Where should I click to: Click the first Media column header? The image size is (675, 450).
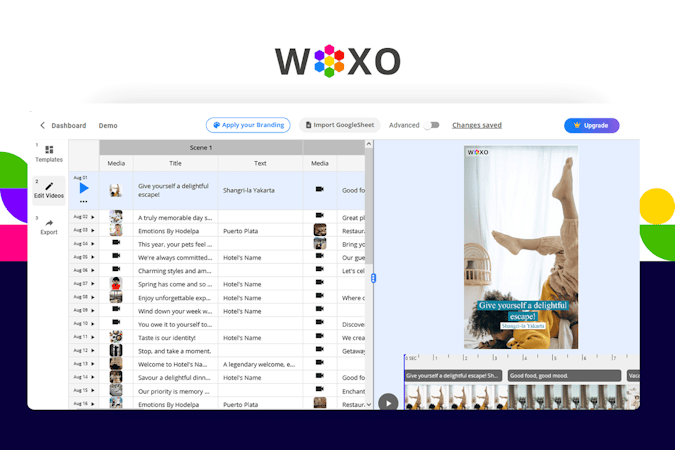[x=116, y=163]
